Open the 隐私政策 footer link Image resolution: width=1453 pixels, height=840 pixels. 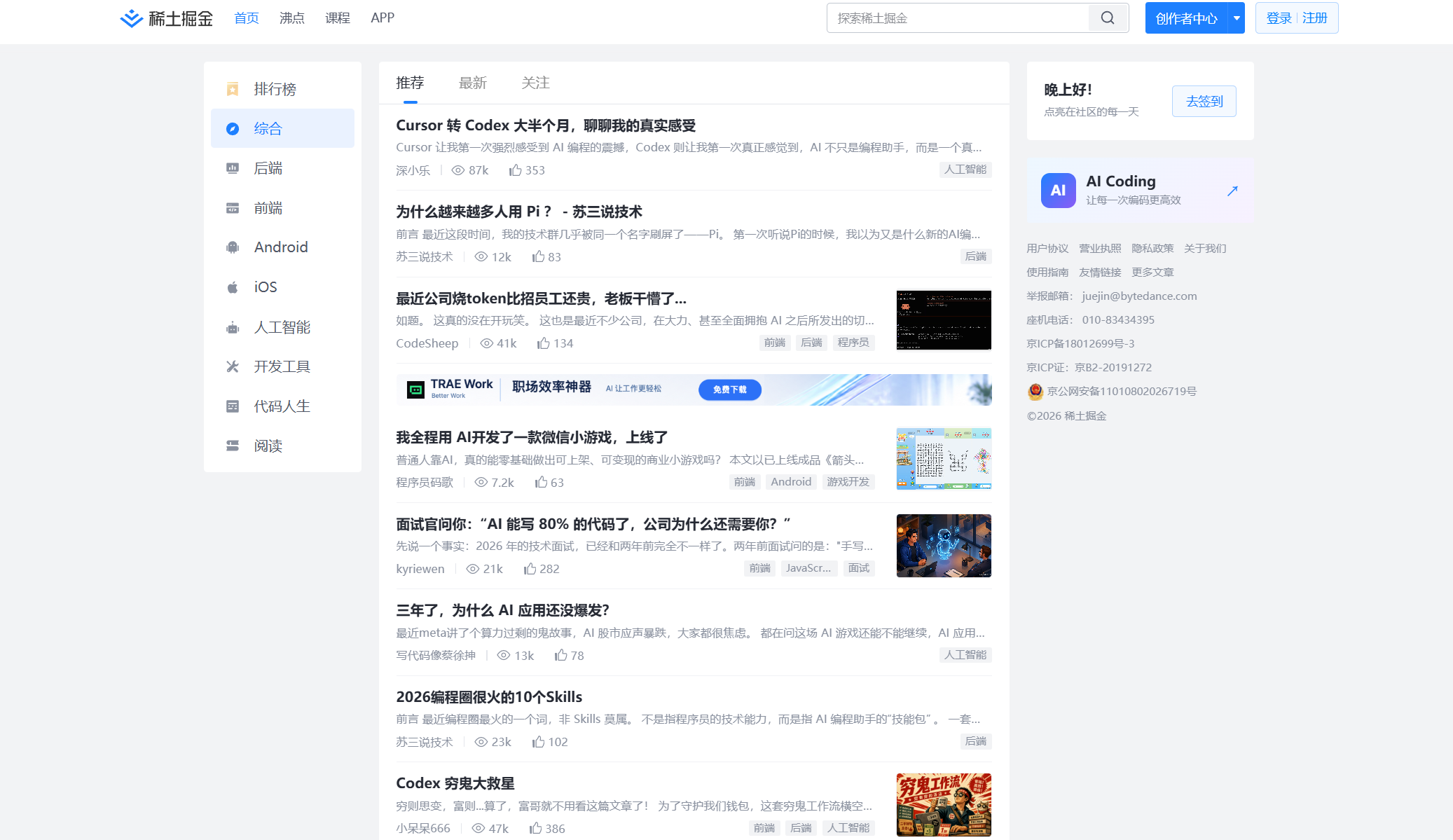coord(1152,249)
